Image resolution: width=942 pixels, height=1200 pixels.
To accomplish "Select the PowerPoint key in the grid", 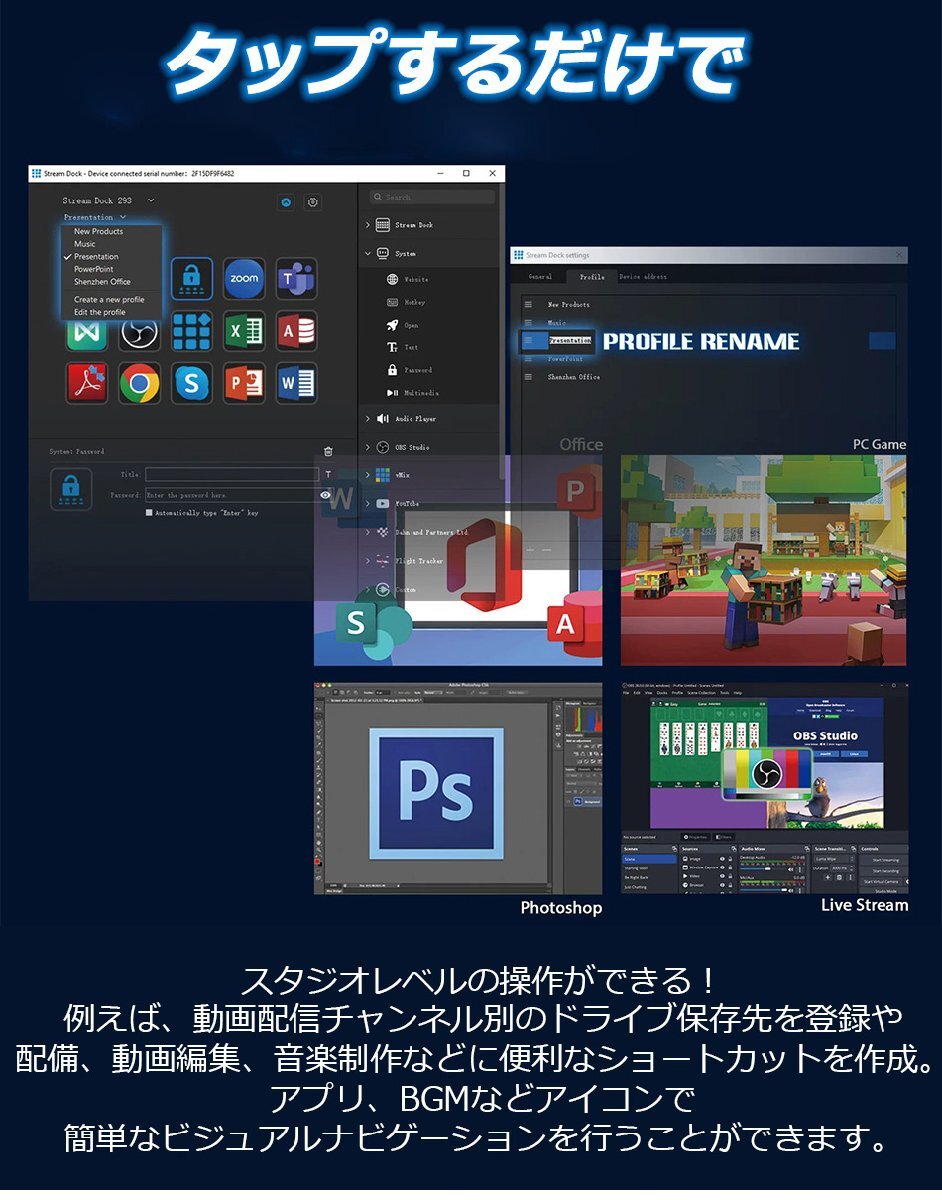I will tap(244, 383).
